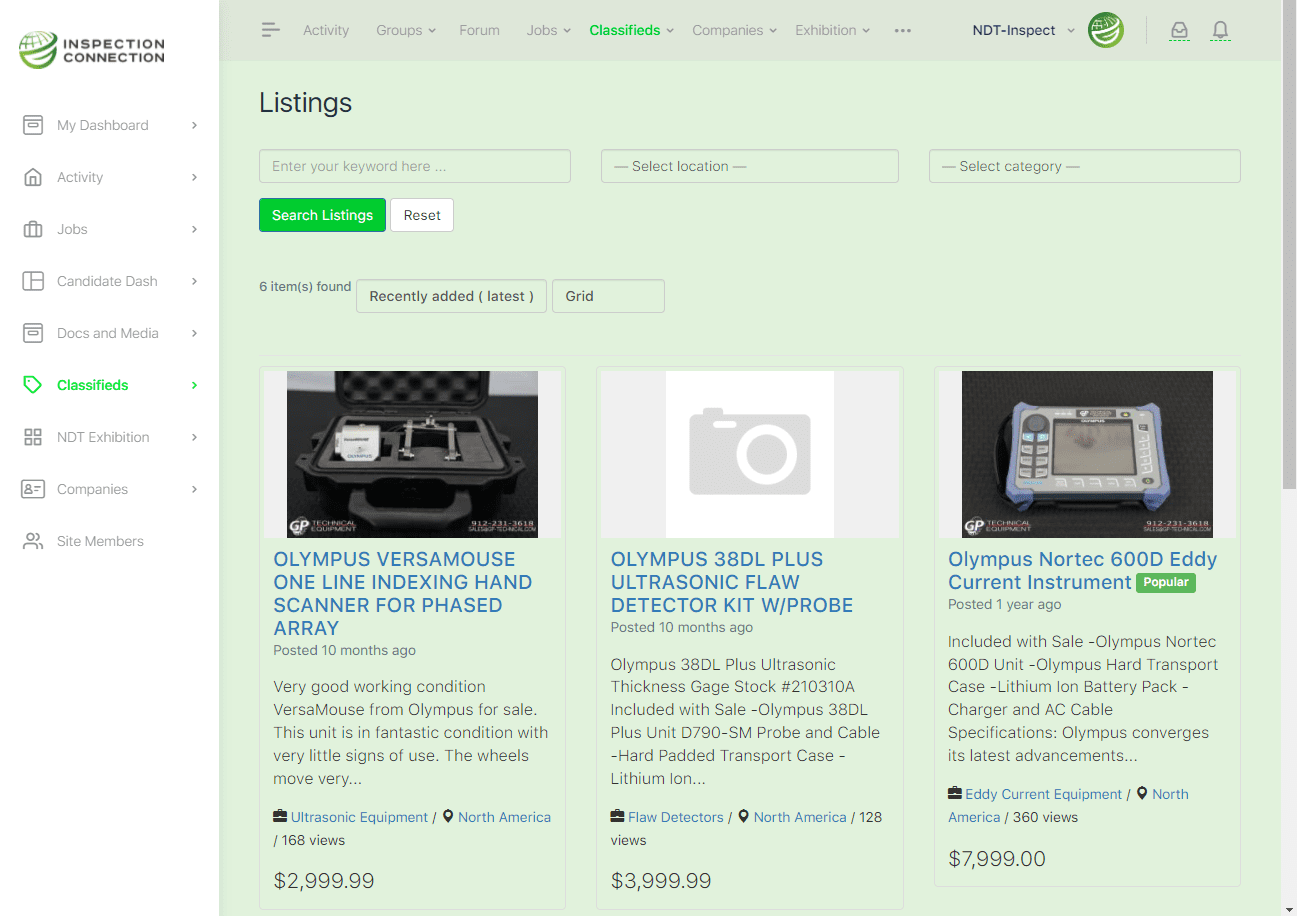Click the page vertical scrollbar

(x=1289, y=245)
